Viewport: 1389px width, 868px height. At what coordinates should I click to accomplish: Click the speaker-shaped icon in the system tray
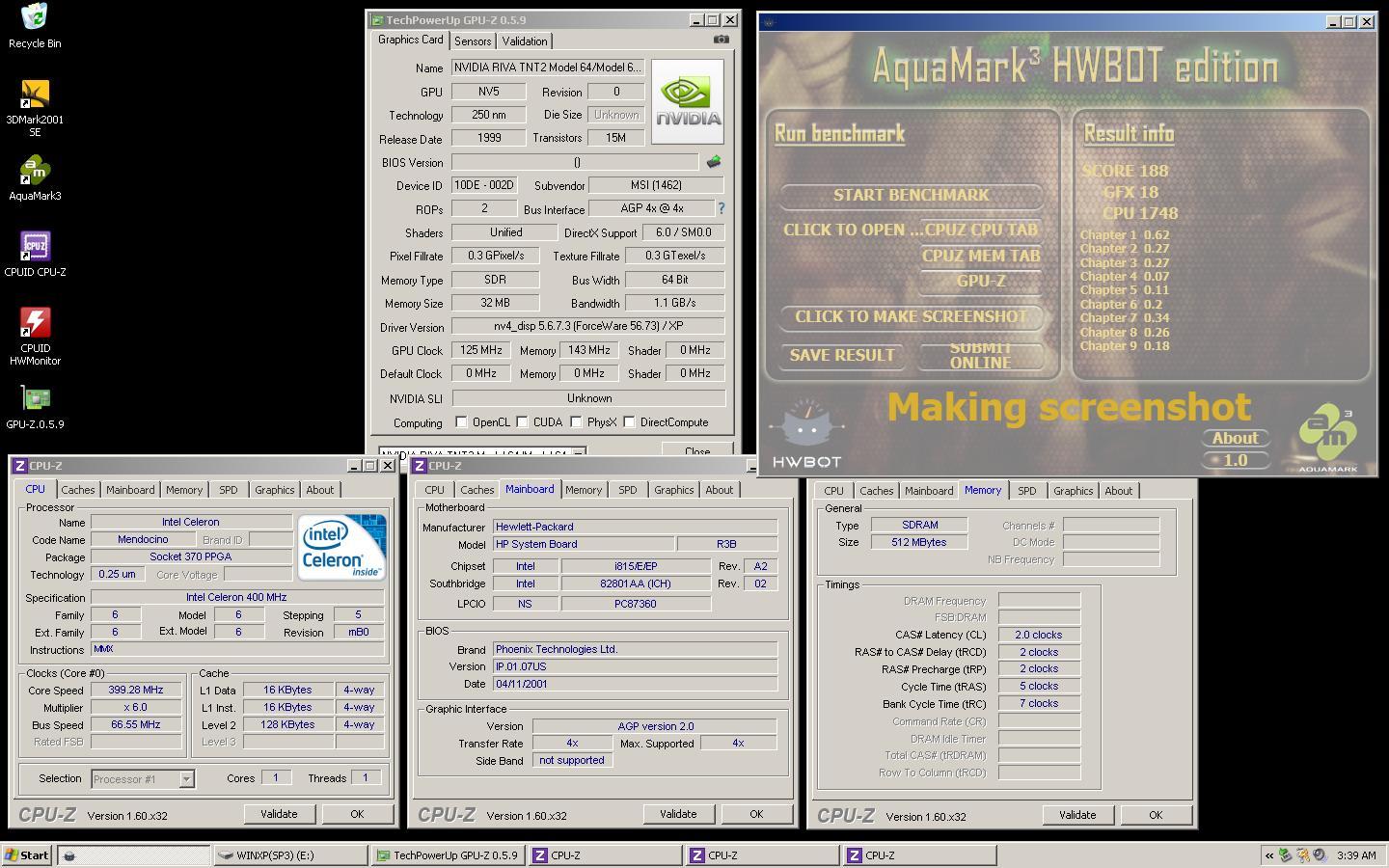coord(1320,854)
